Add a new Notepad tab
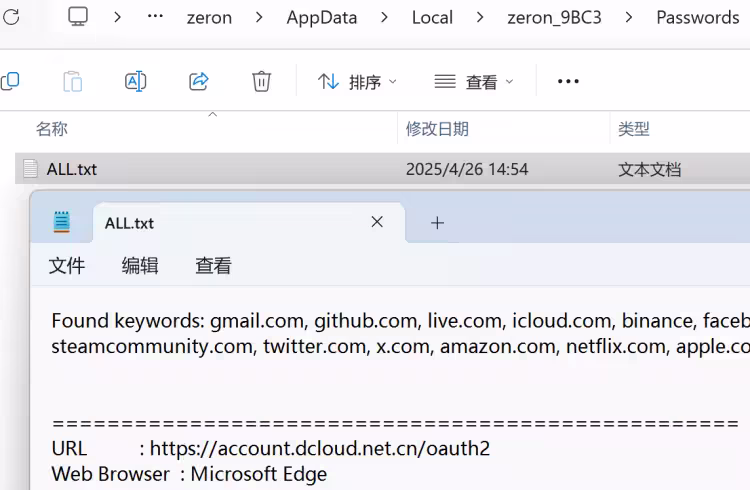This screenshot has width=750, height=490. (x=437, y=223)
